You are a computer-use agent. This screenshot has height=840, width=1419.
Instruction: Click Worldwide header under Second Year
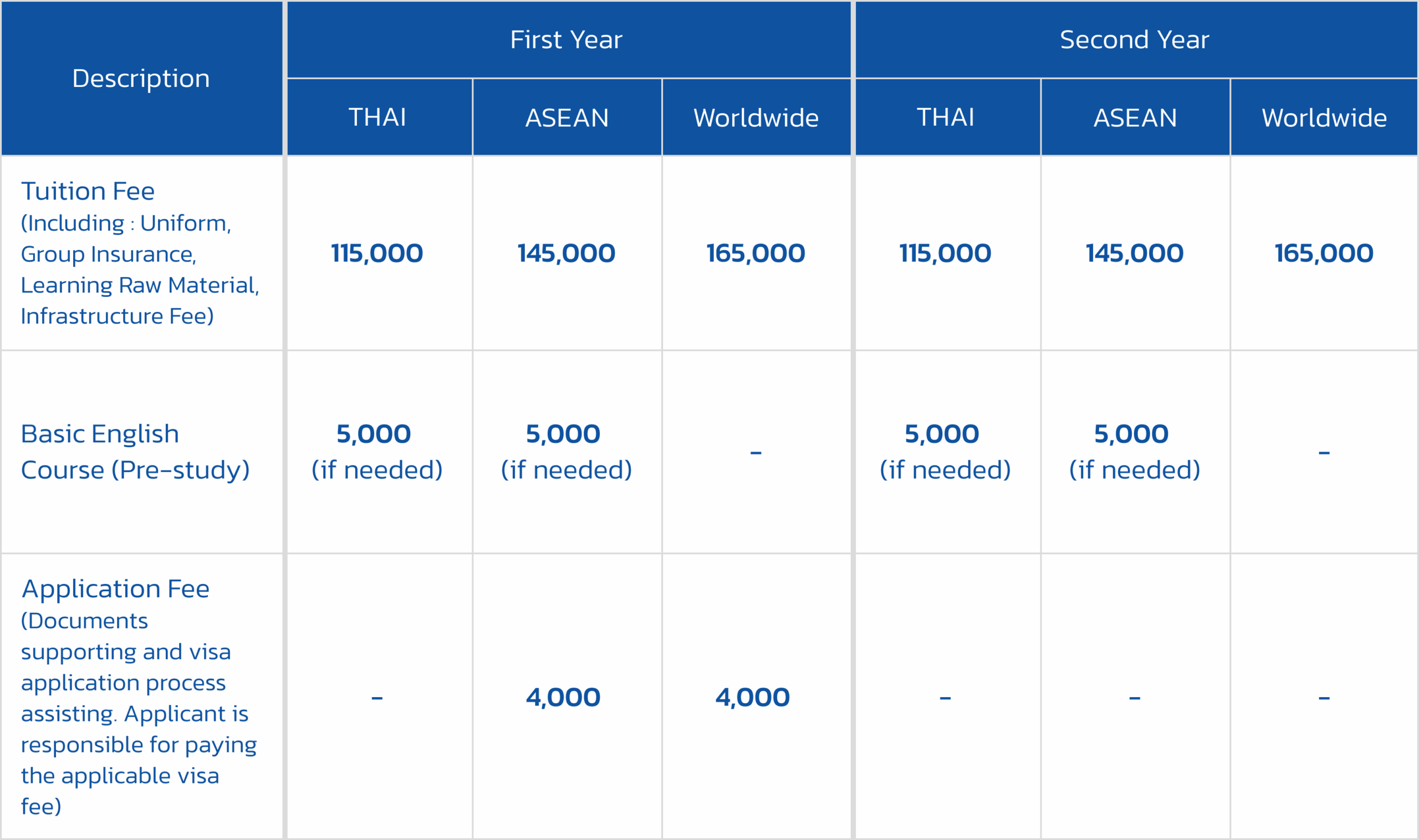(1324, 117)
